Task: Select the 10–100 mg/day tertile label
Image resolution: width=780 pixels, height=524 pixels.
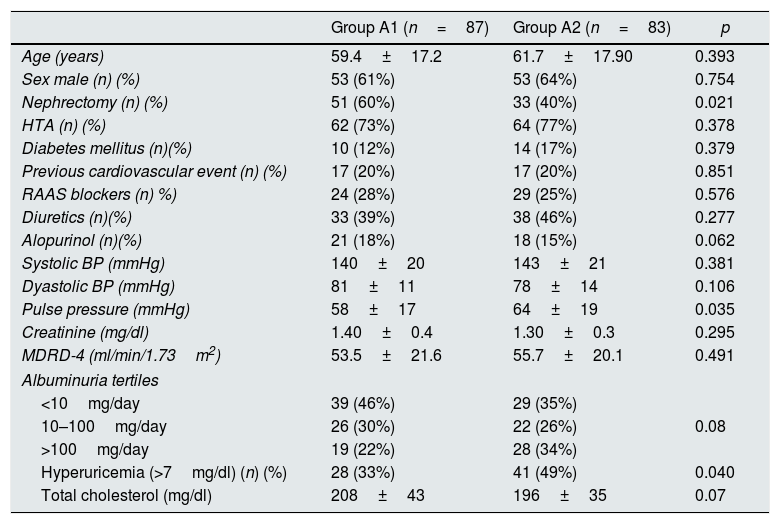Action: (104, 426)
